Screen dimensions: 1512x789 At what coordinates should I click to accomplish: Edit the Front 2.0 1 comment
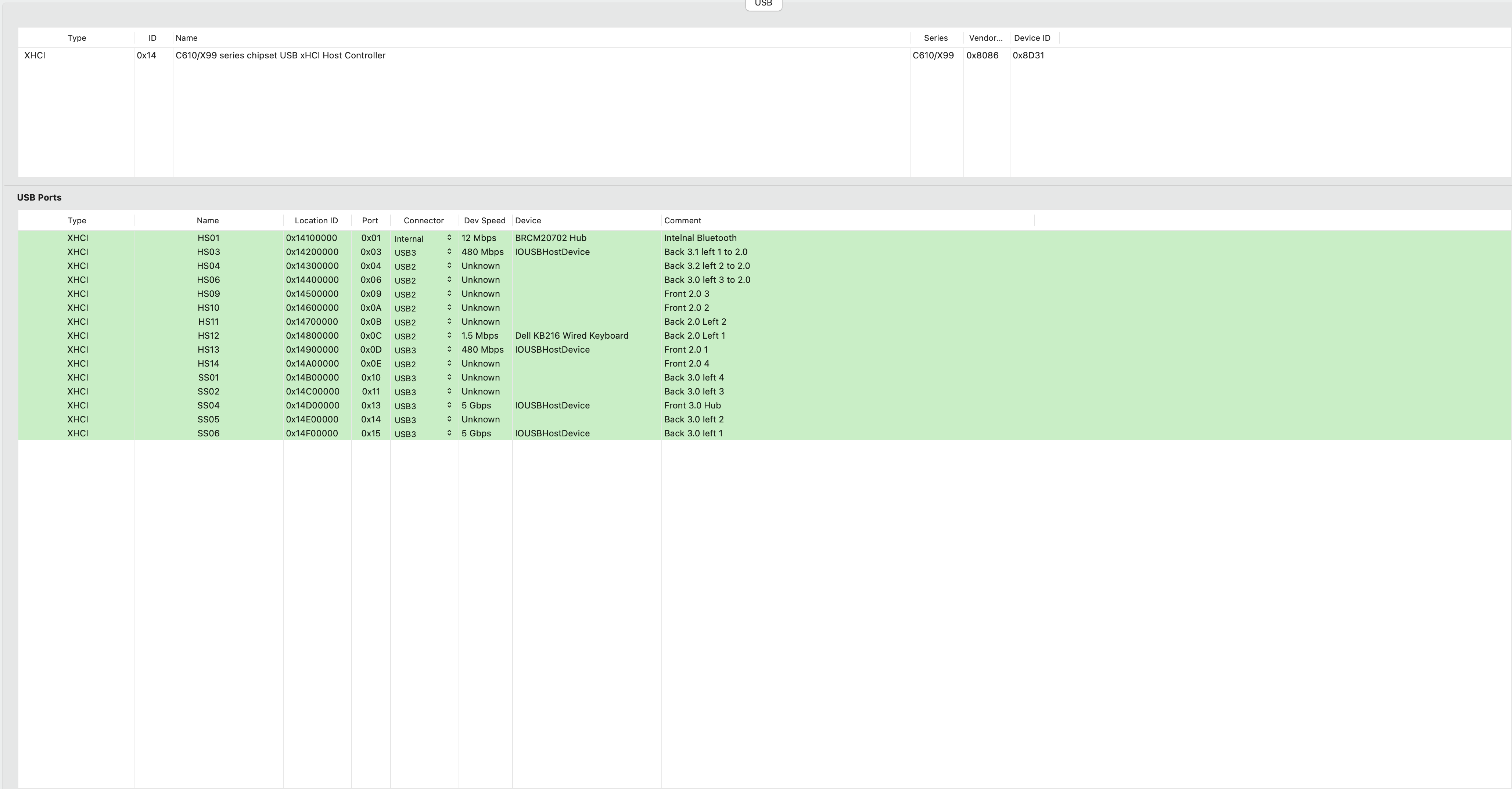point(686,350)
